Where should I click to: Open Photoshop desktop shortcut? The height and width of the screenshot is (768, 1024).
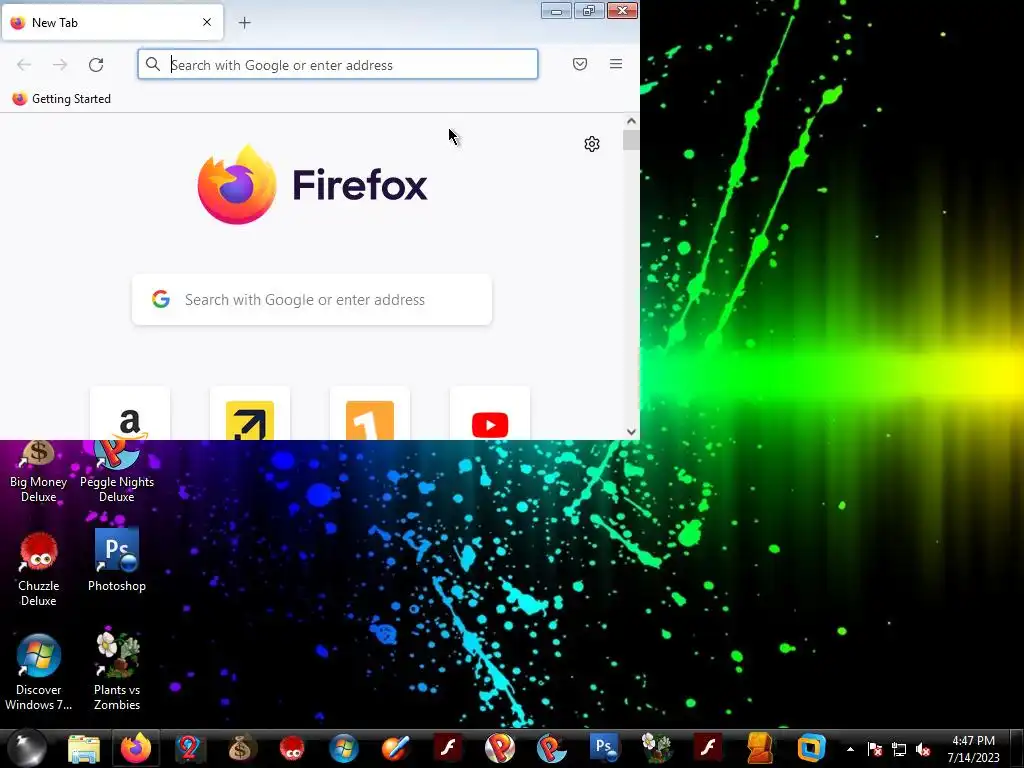117,561
